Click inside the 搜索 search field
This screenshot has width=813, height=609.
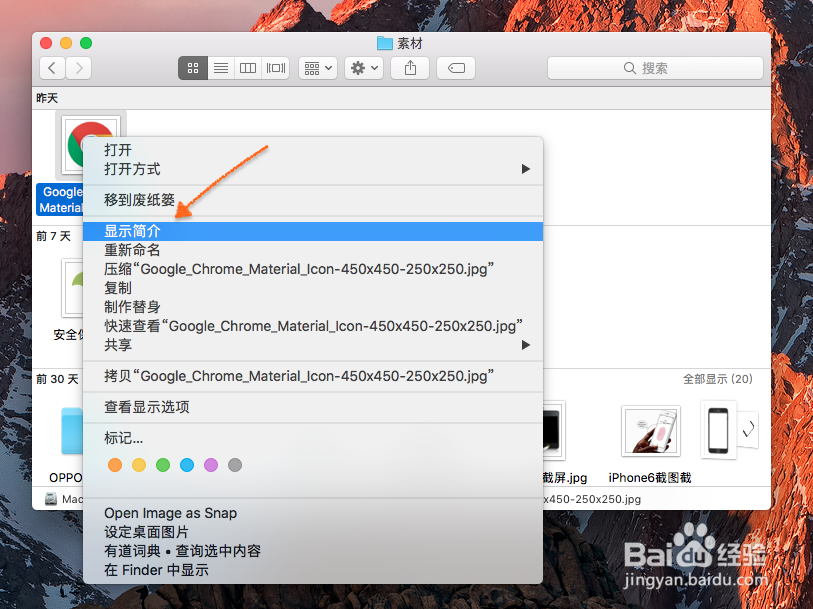pos(655,68)
